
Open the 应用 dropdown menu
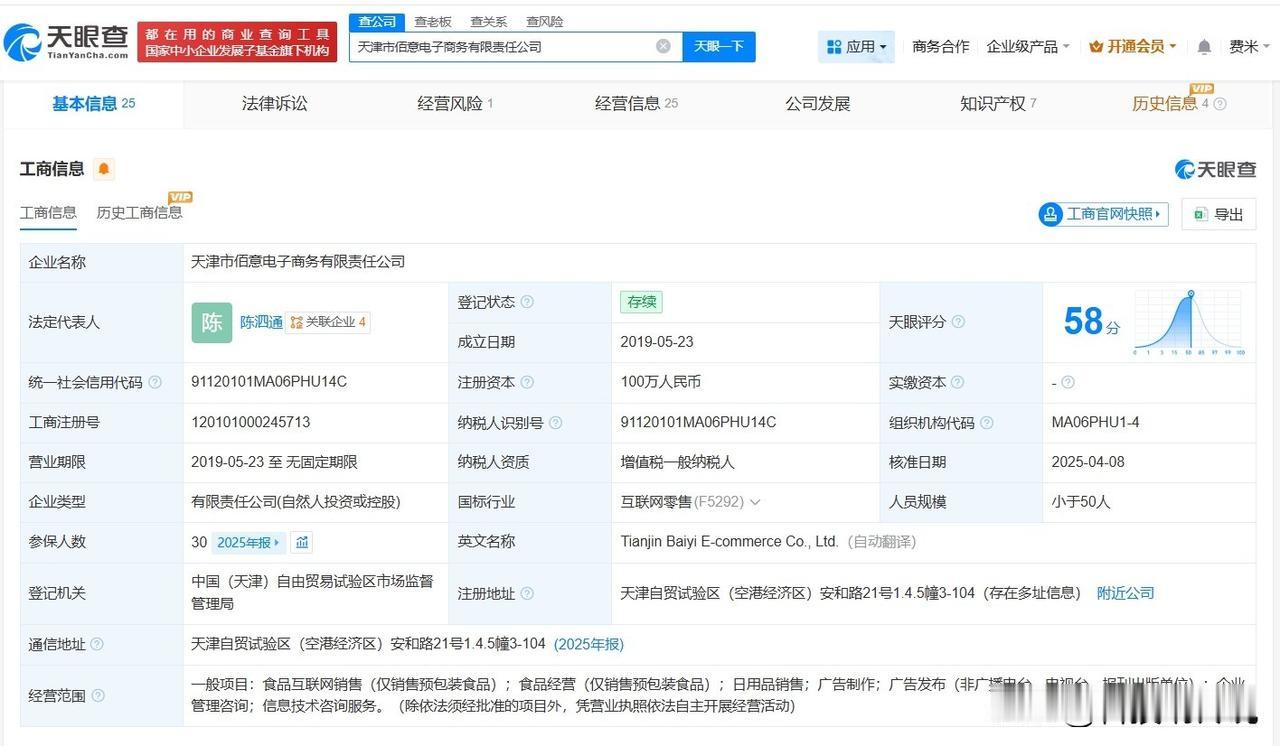(x=857, y=47)
